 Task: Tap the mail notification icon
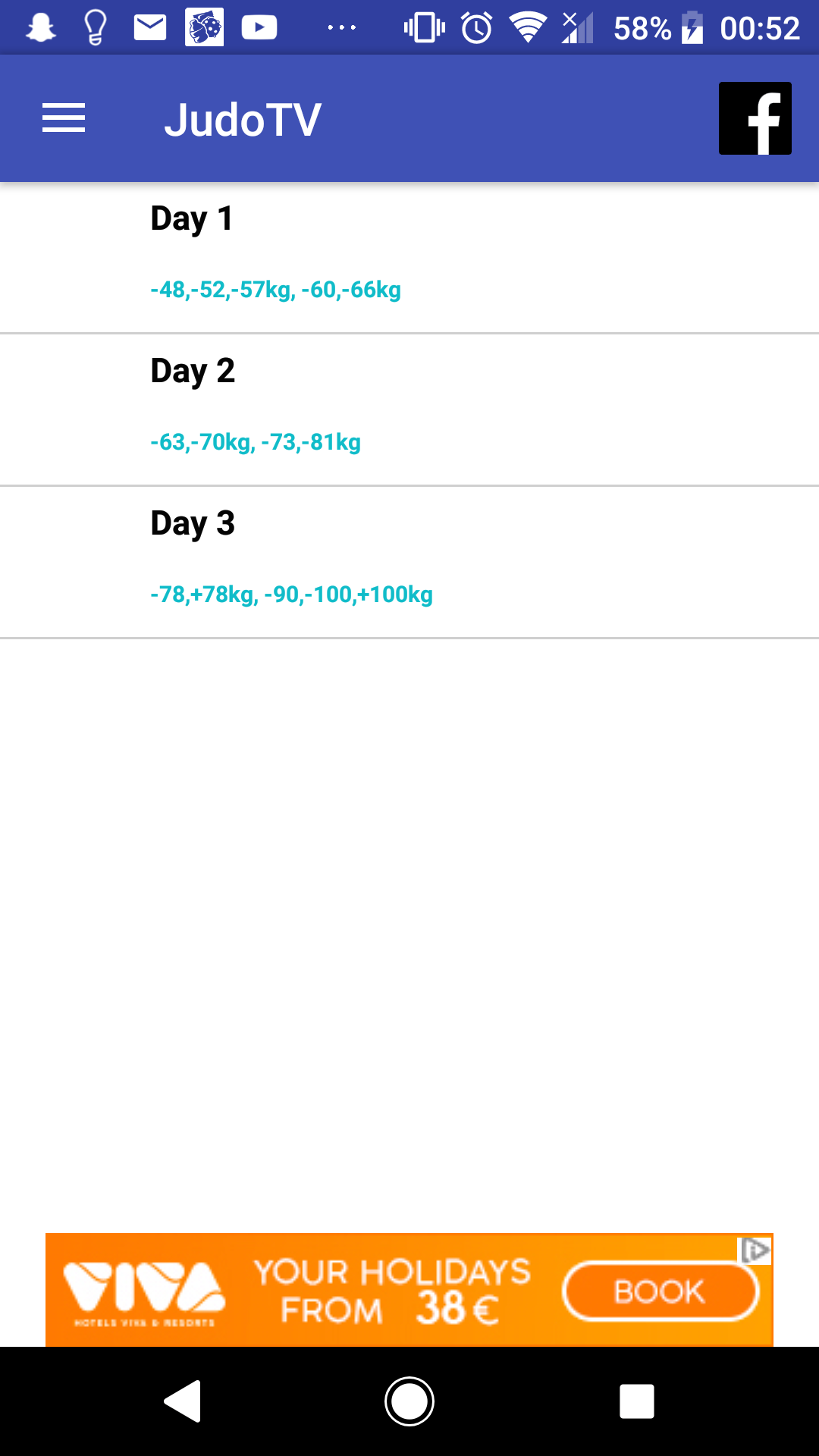coord(150,28)
